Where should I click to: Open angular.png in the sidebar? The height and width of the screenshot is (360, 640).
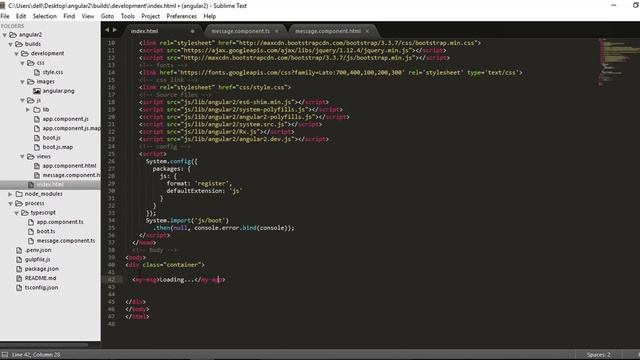58,91
